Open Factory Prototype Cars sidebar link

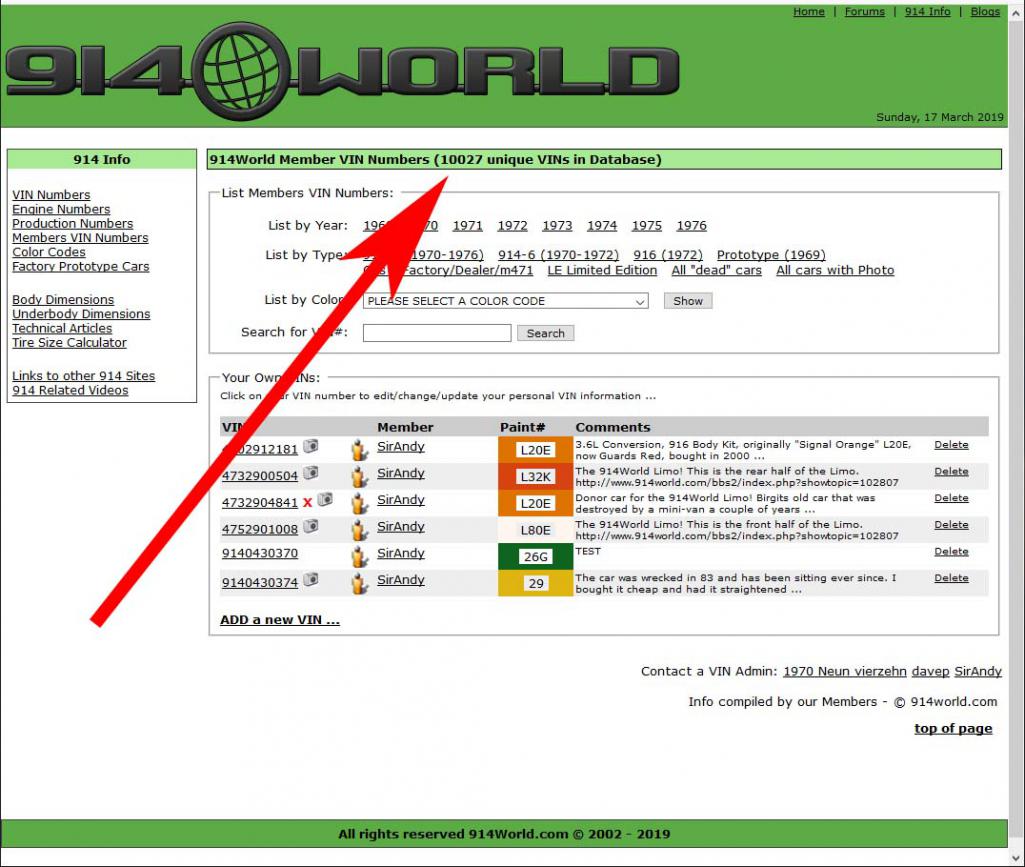pos(80,267)
